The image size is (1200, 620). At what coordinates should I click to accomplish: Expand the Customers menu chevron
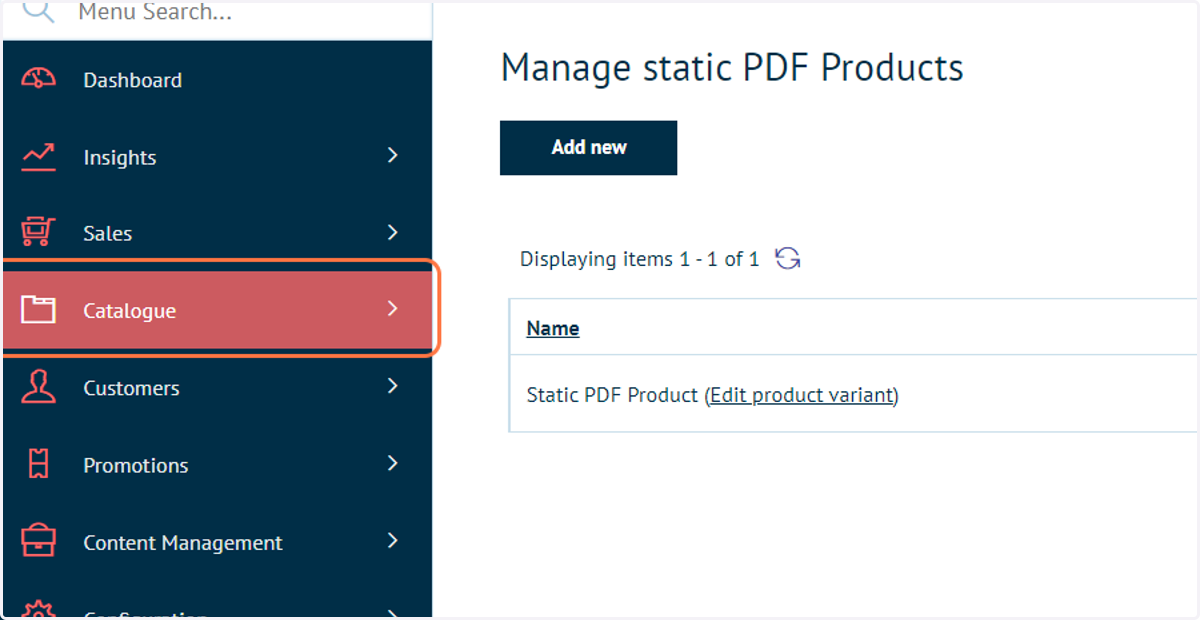393,386
